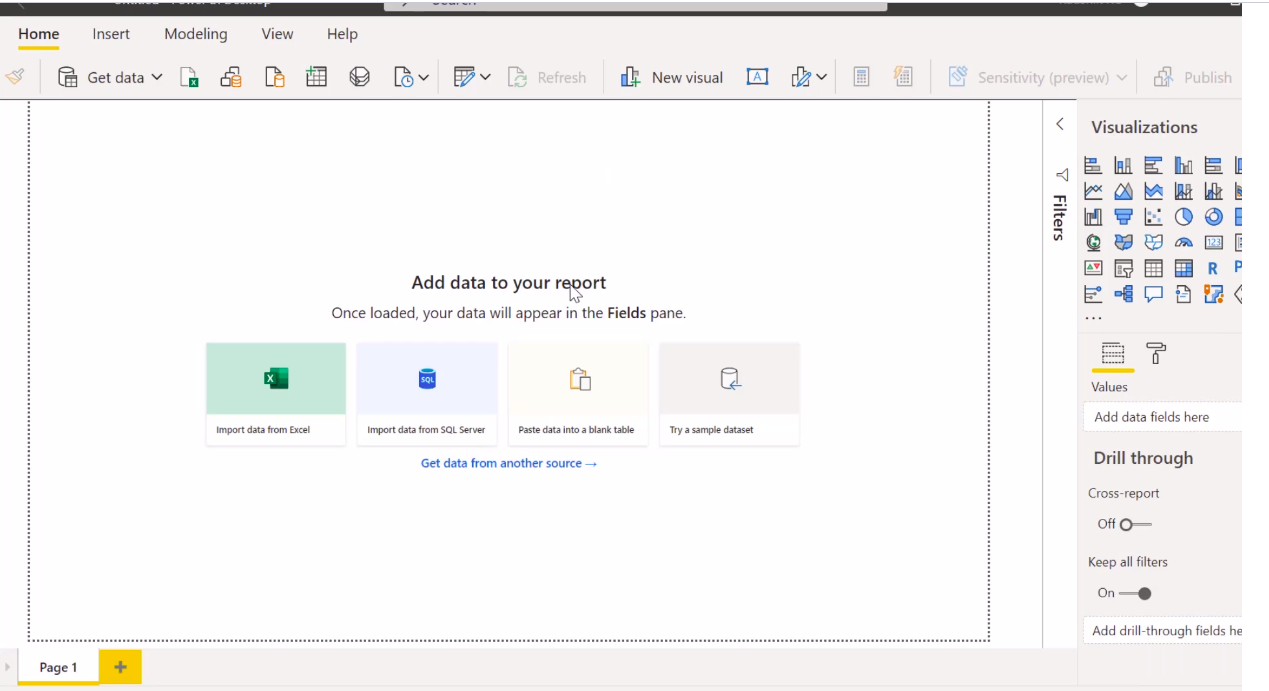Select the Key influencers visual

(1093, 294)
